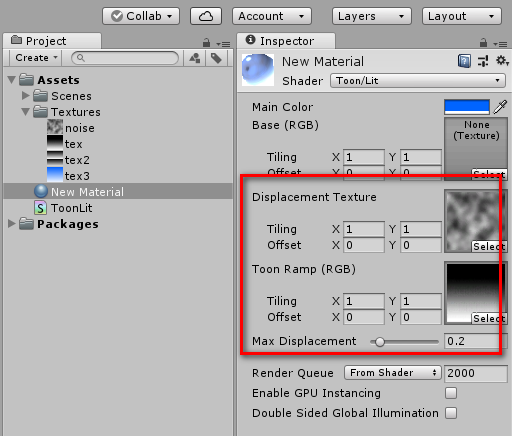
Task: Click the search by label tag icon
Action: point(216,58)
